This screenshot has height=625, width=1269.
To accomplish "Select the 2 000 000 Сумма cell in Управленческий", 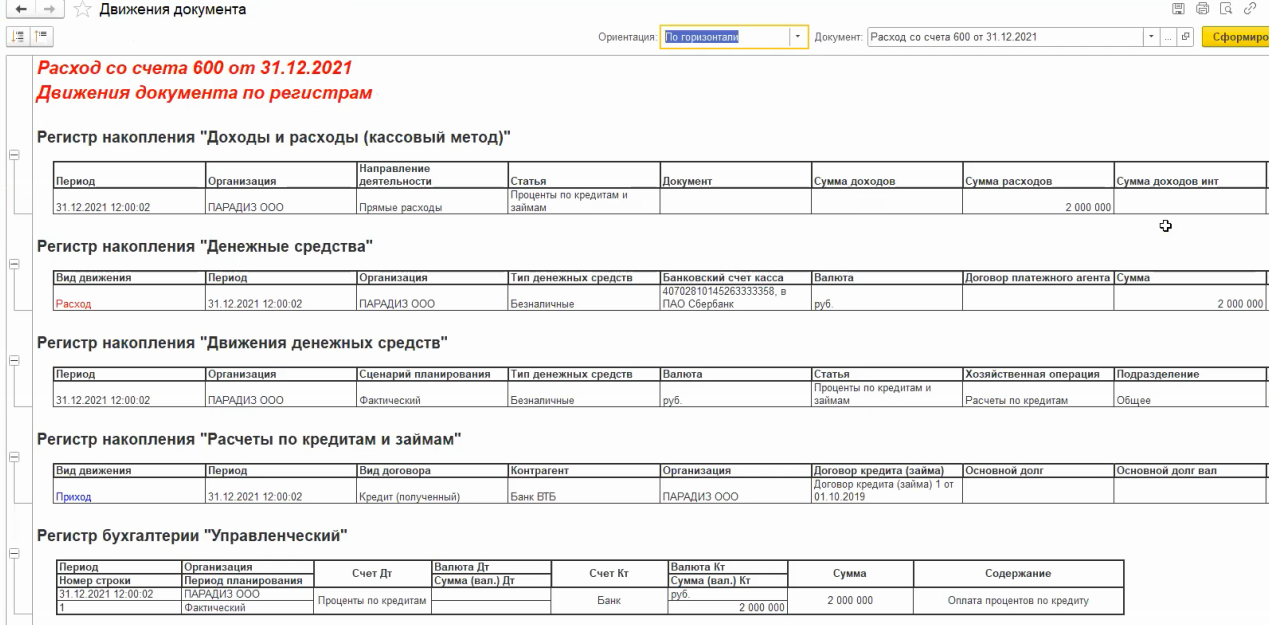I will point(850,601).
